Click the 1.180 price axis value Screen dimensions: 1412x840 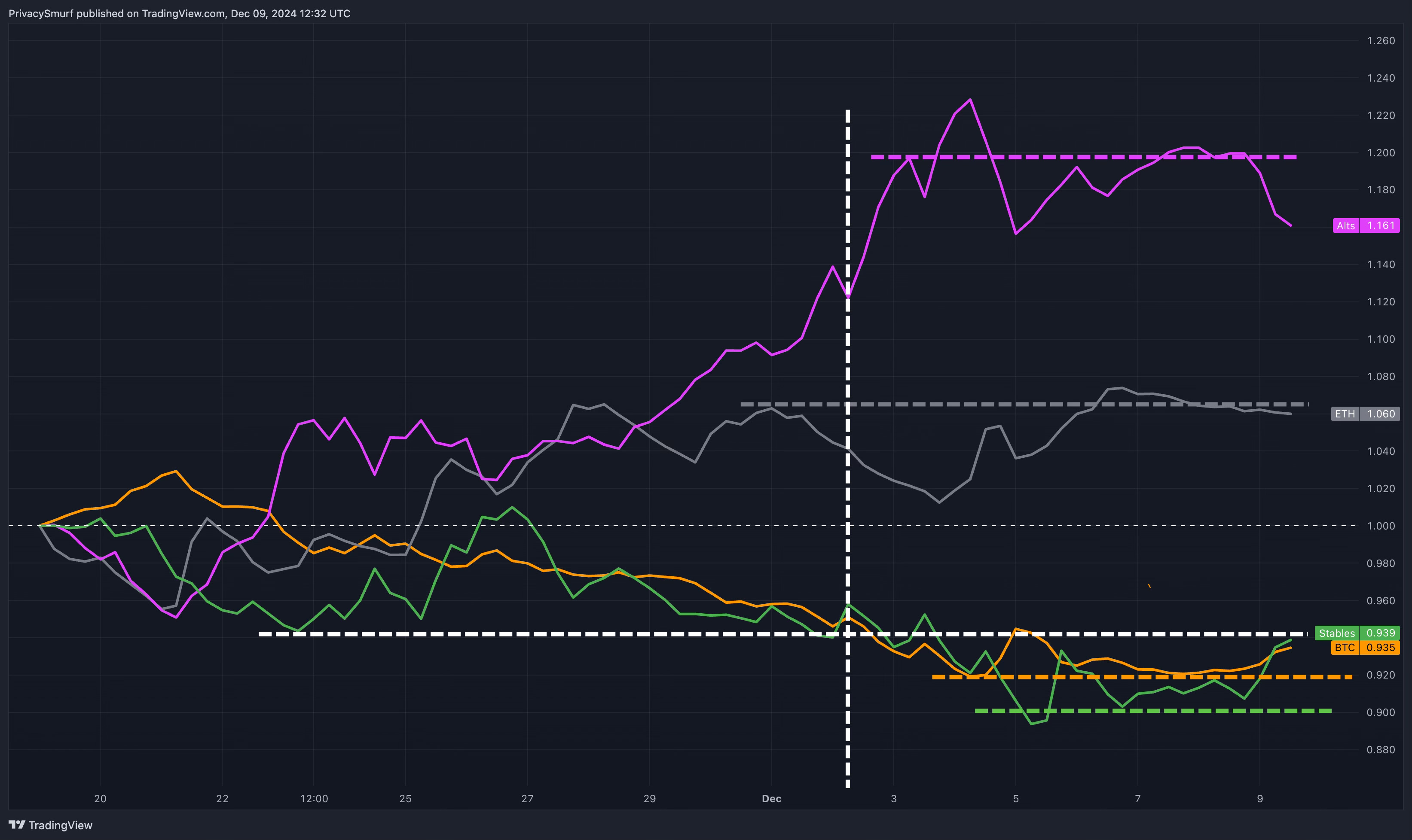click(1381, 190)
